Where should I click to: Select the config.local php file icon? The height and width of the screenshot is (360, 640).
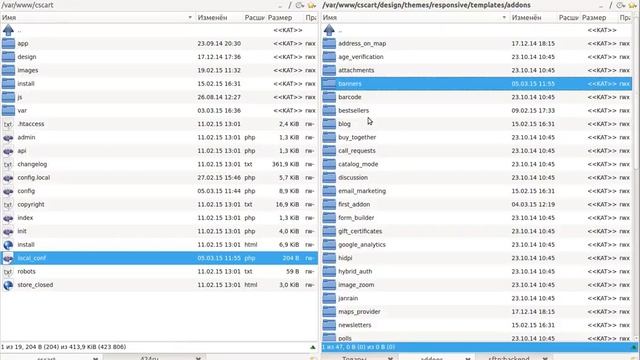click(x=8, y=178)
